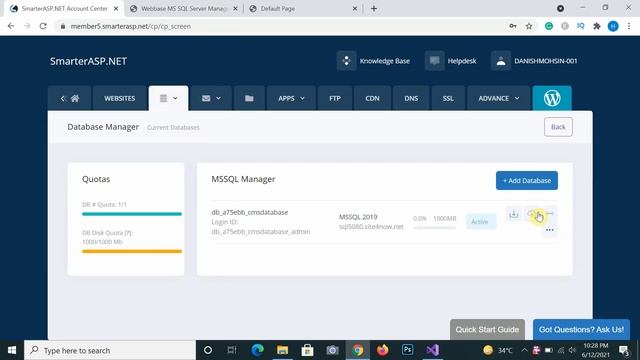Click the DB # Quota teal bar
The image size is (640, 360).
[x=132, y=214]
